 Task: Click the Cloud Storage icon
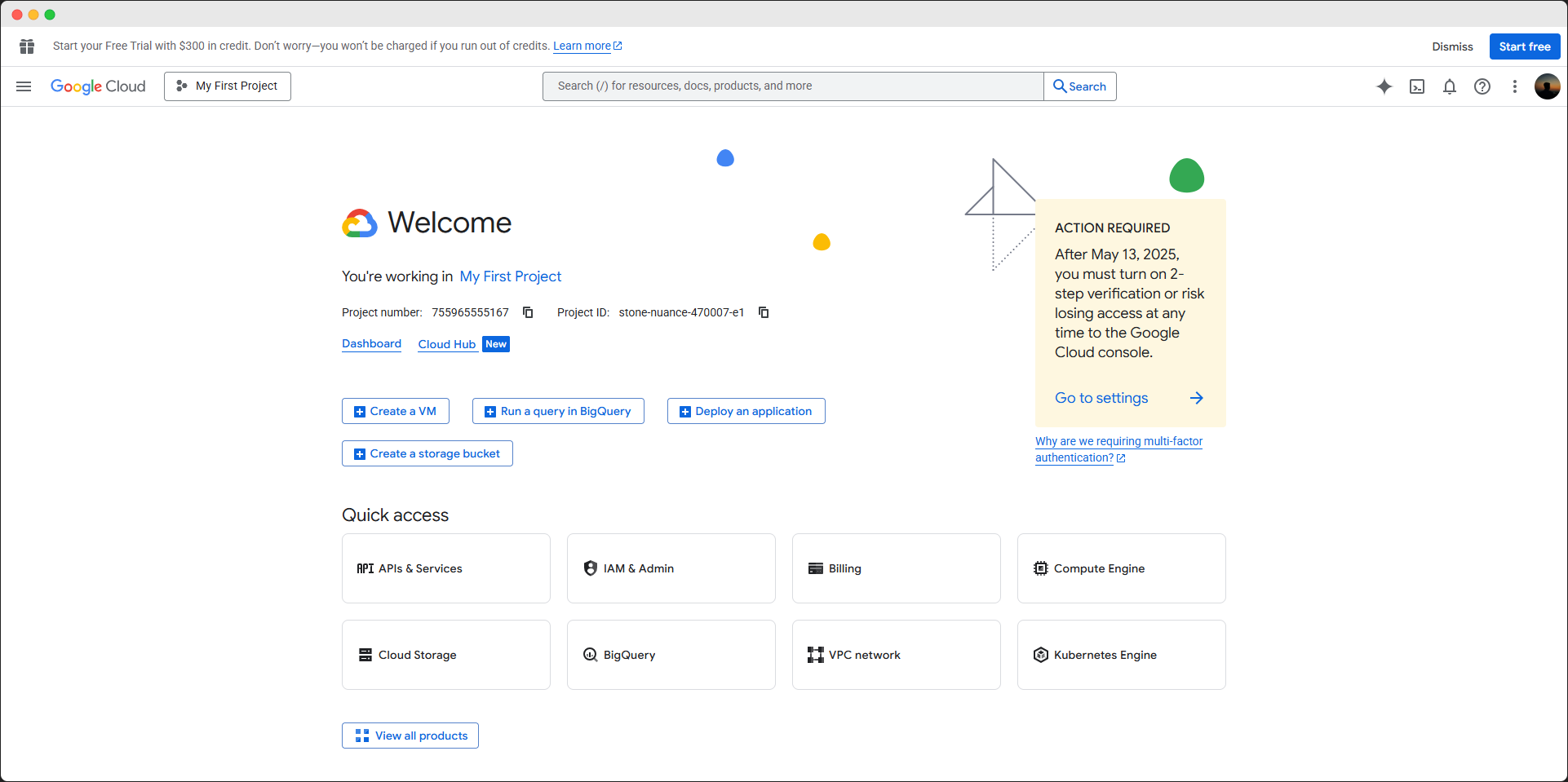pyautogui.click(x=365, y=655)
